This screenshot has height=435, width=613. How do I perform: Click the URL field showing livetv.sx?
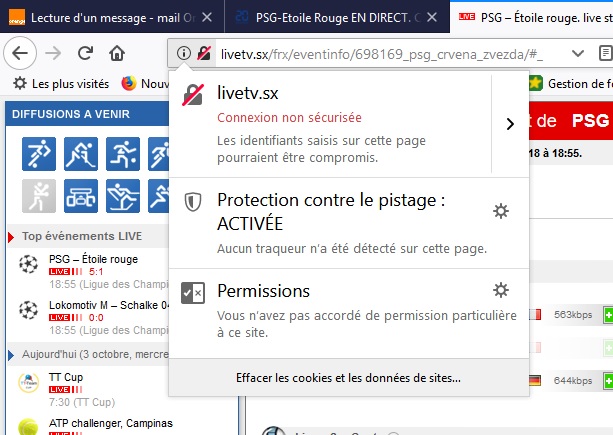381,54
